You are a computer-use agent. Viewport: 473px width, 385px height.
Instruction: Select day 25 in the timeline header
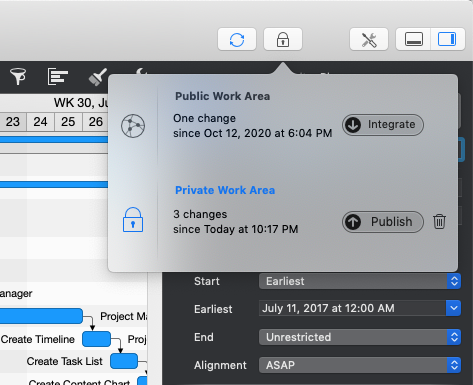tap(68, 122)
